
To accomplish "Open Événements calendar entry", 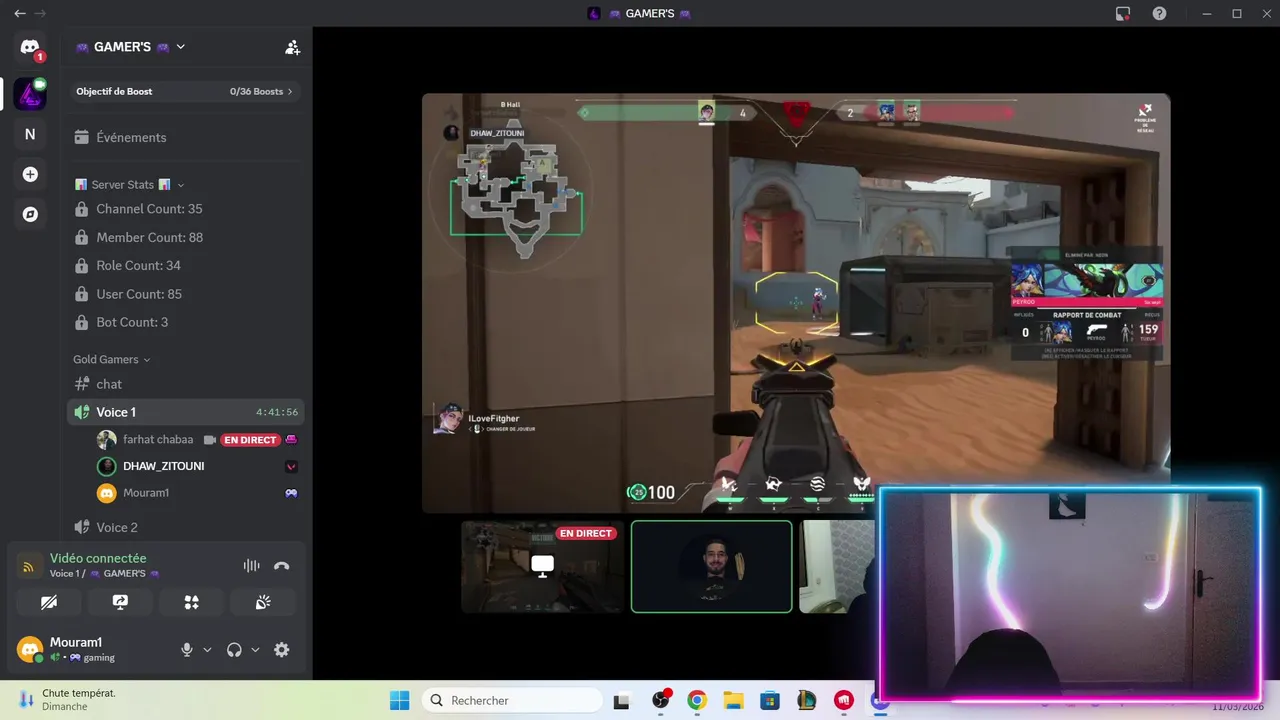I will tap(185, 137).
